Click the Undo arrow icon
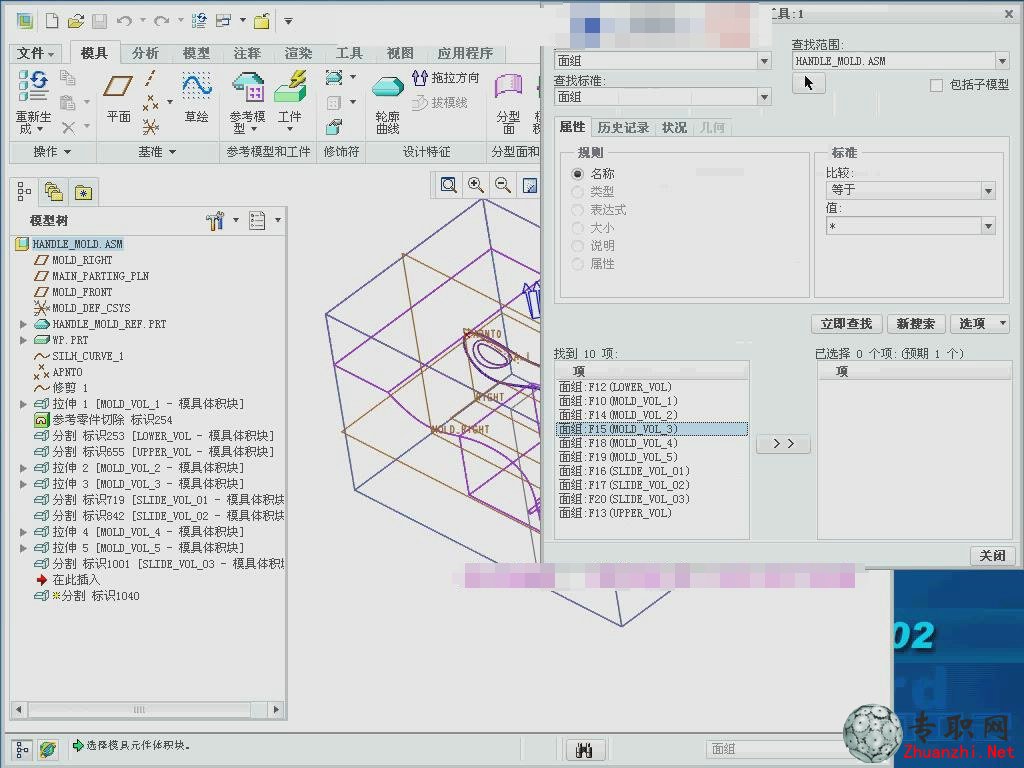The width and height of the screenshot is (1024, 768). [x=123, y=21]
